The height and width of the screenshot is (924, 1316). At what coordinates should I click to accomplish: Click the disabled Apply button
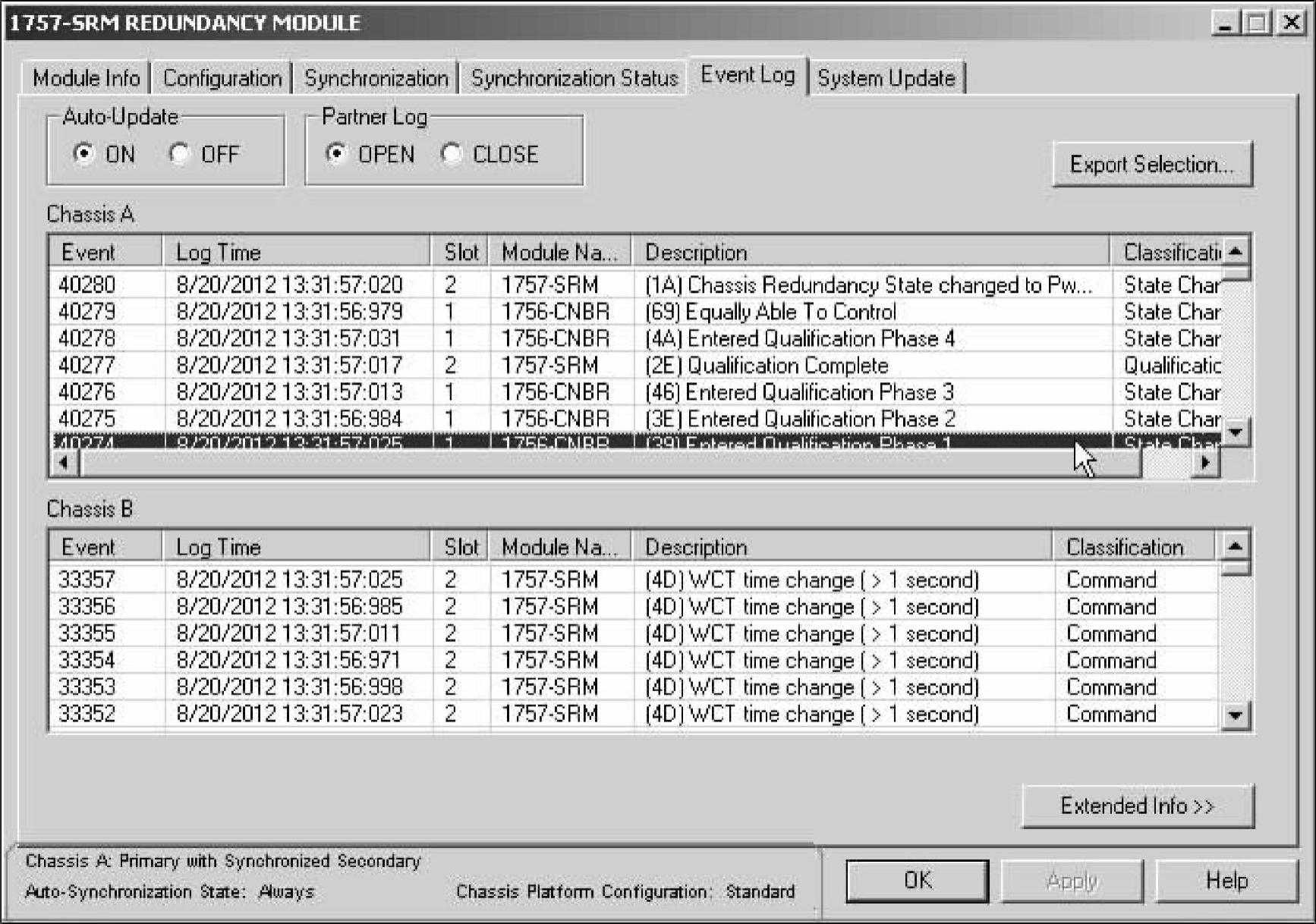(1072, 881)
